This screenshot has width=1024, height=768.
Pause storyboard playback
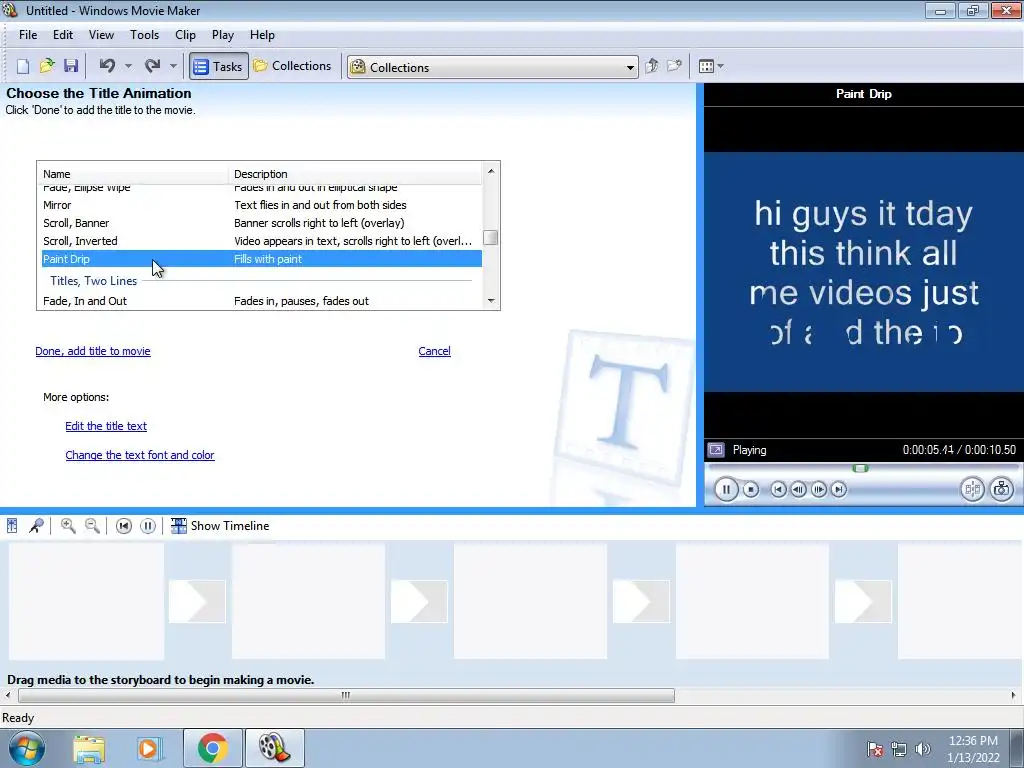click(148, 526)
